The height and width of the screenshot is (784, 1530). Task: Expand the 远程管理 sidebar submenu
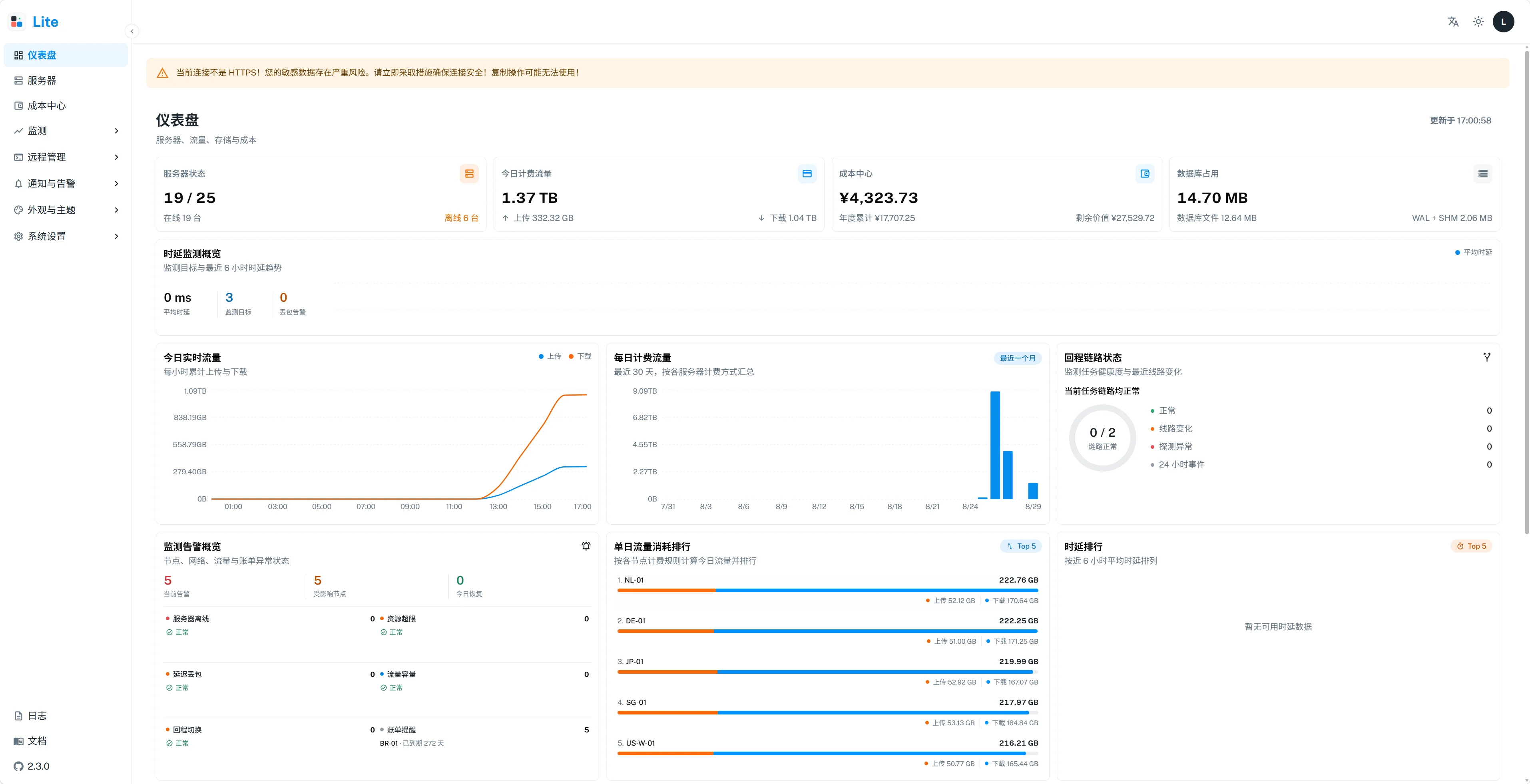(x=66, y=157)
